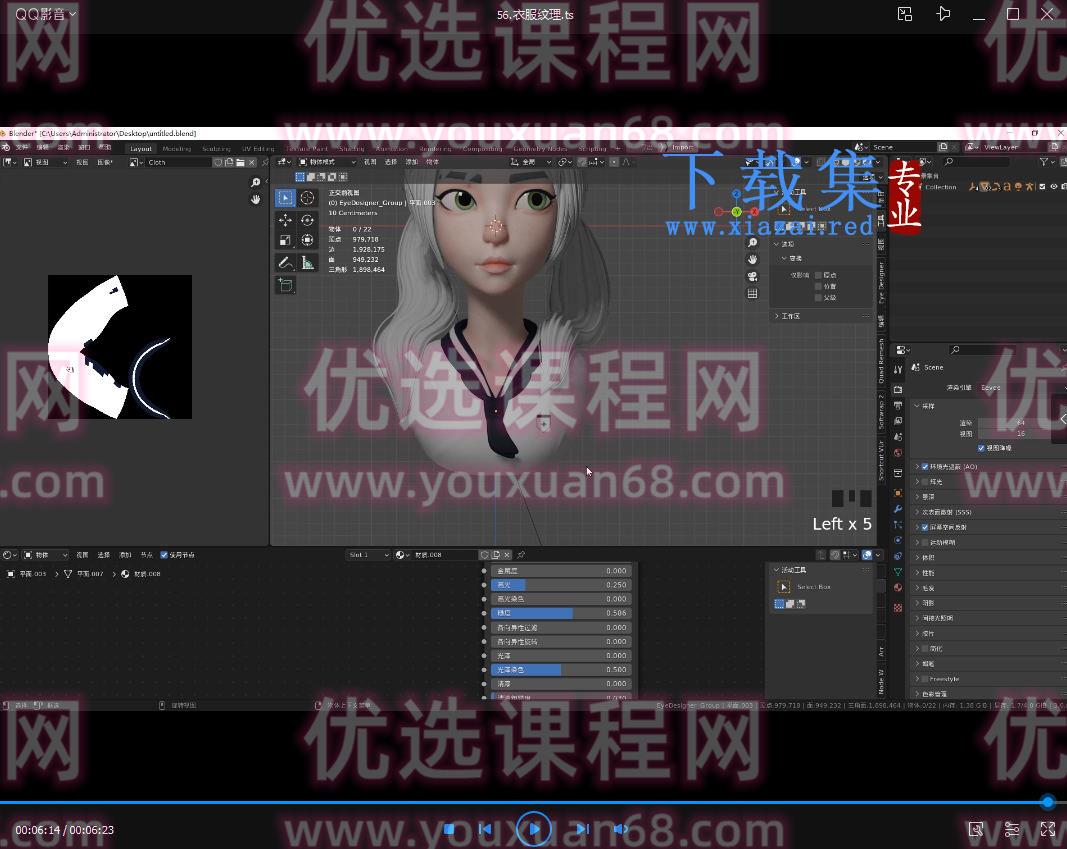This screenshot has height=849, width=1067.
Task: Toggle the camera view icon
Action: [752, 276]
